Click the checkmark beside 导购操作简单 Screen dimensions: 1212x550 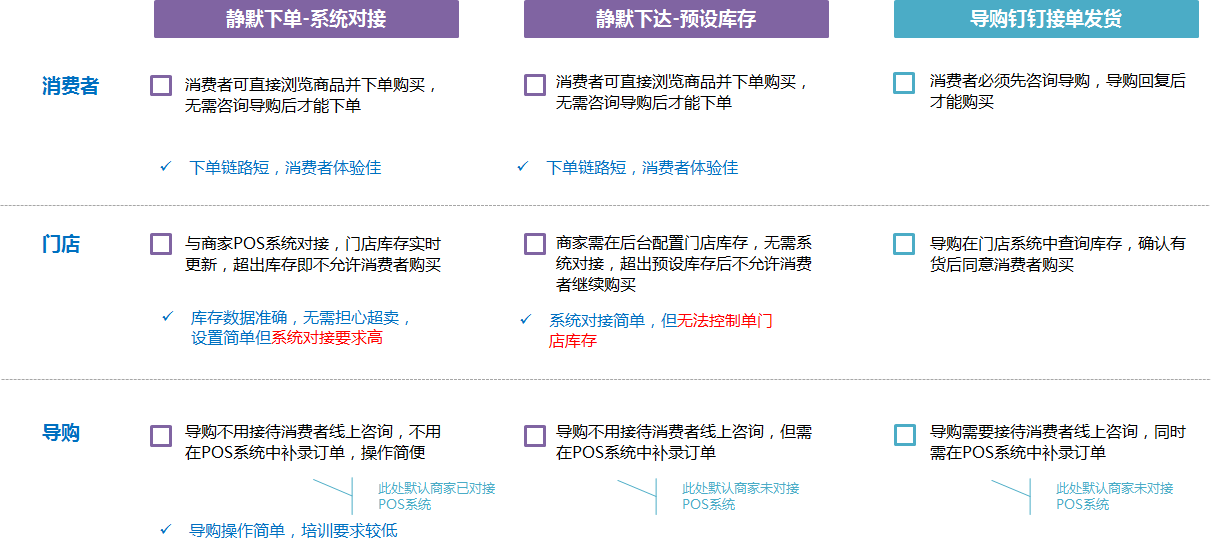pos(165,529)
